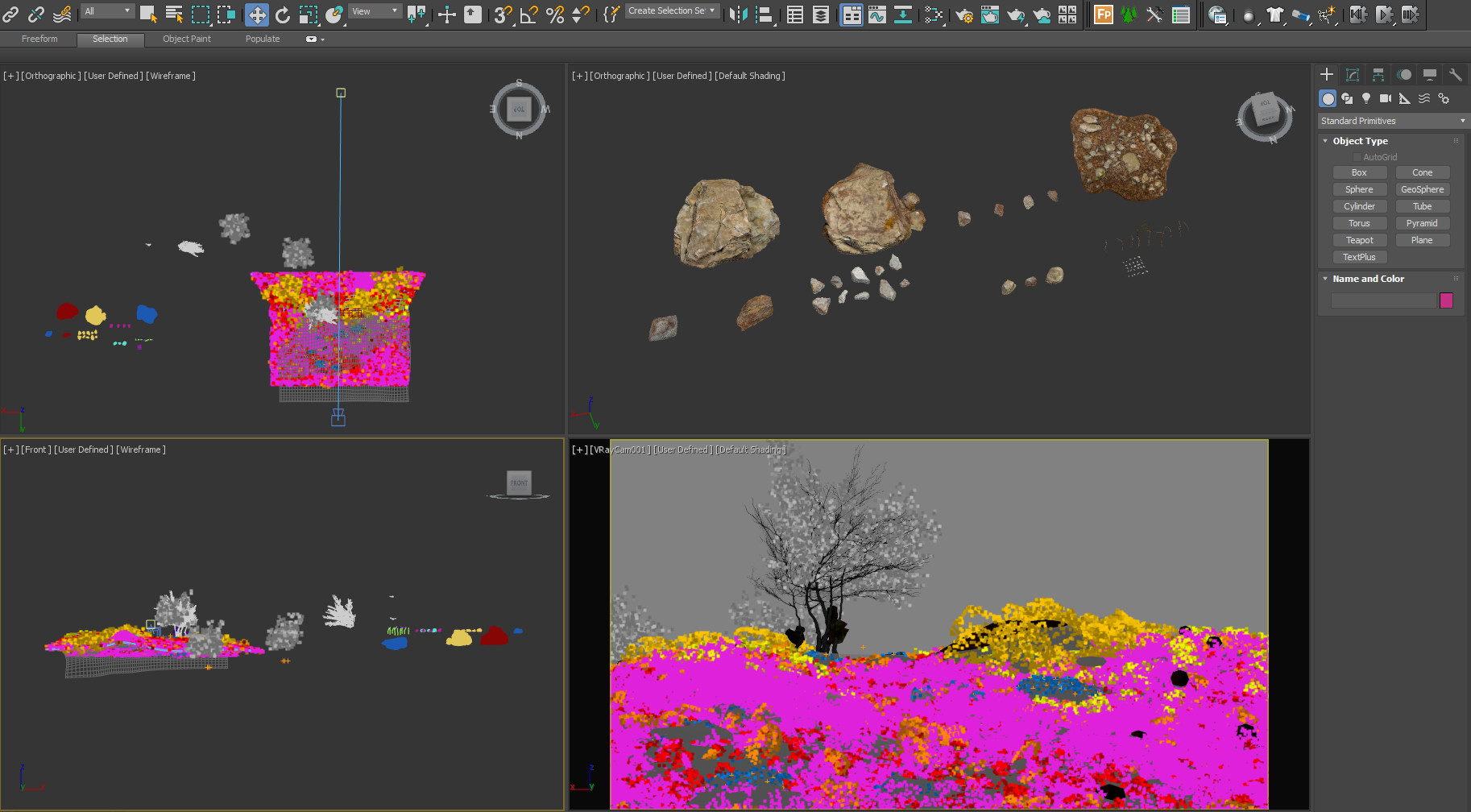
Task: Select the Select and Link tool
Action: click(x=10, y=14)
